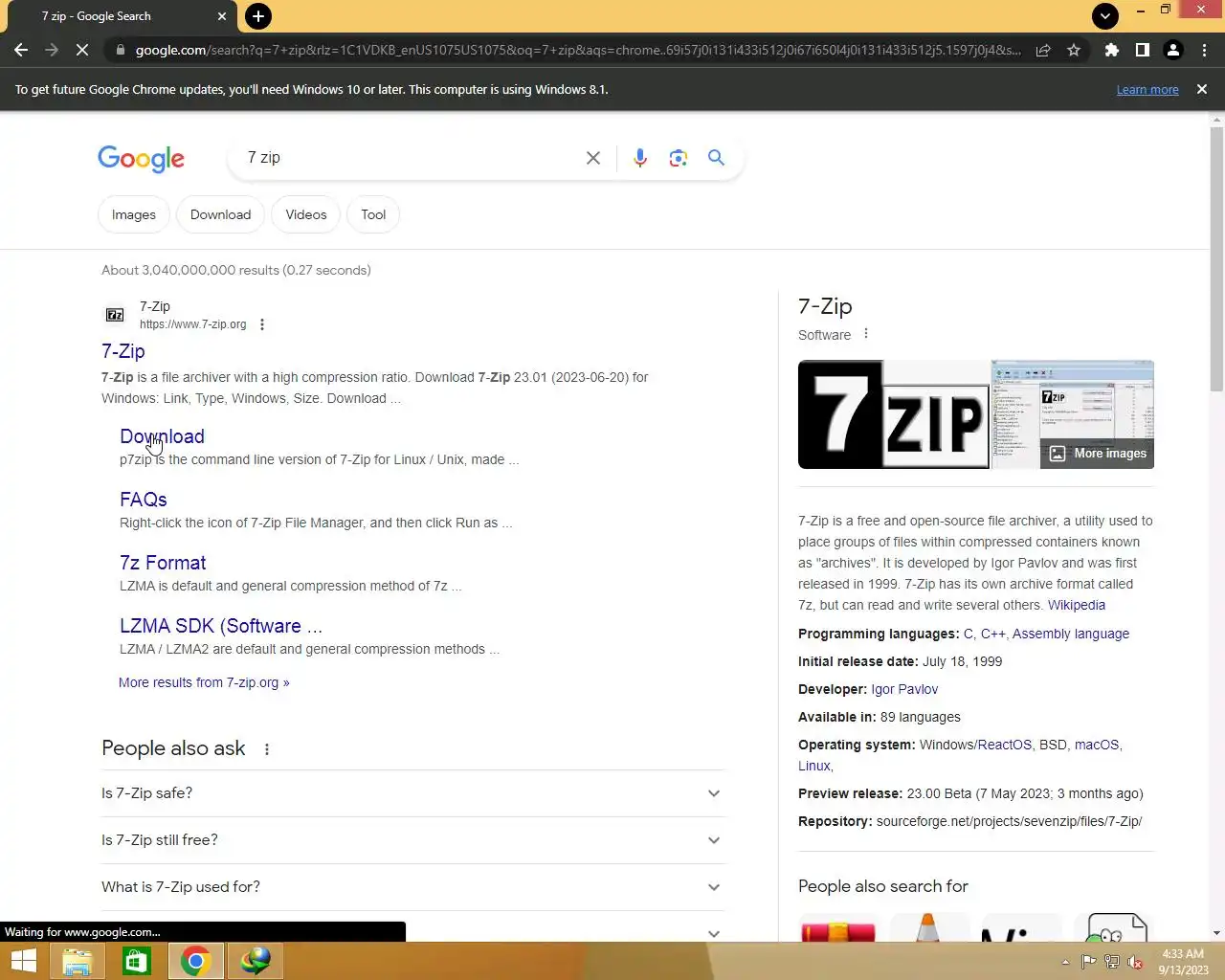Image resolution: width=1225 pixels, height=980 pixels.
Task: Click the browser forward arrow
Action: [52, 50]
